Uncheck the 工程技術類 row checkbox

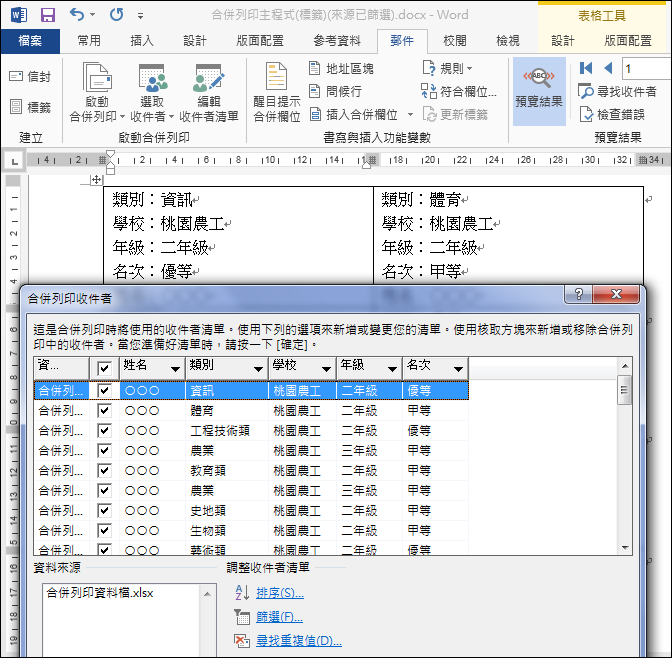tap(105, 430)
